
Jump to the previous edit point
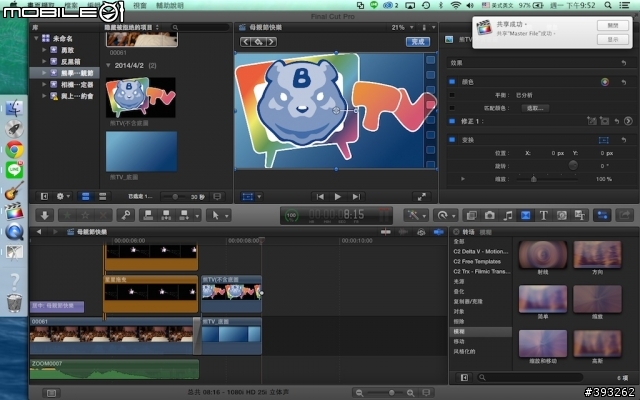320,197
